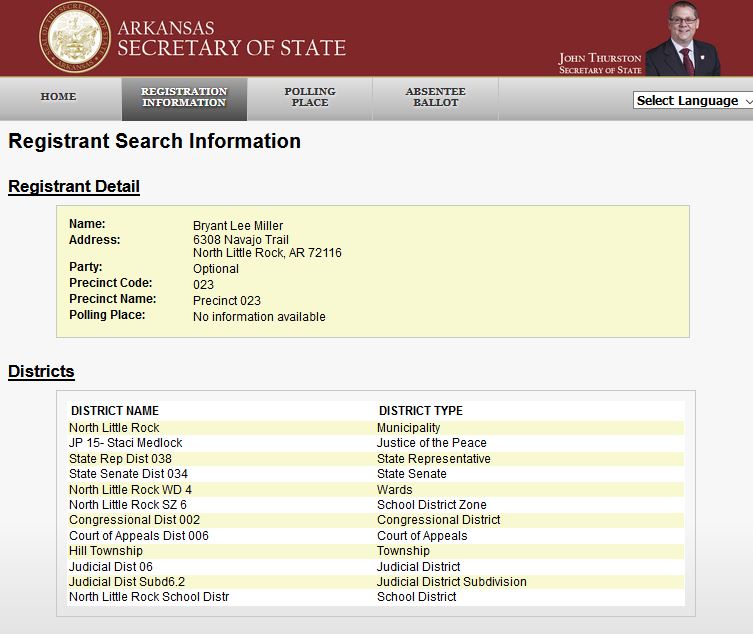Image resolution: width=753 pixels, height=634 pixels.
Task: Click the Precinct Code: label
Action: [x=110, y=283]
